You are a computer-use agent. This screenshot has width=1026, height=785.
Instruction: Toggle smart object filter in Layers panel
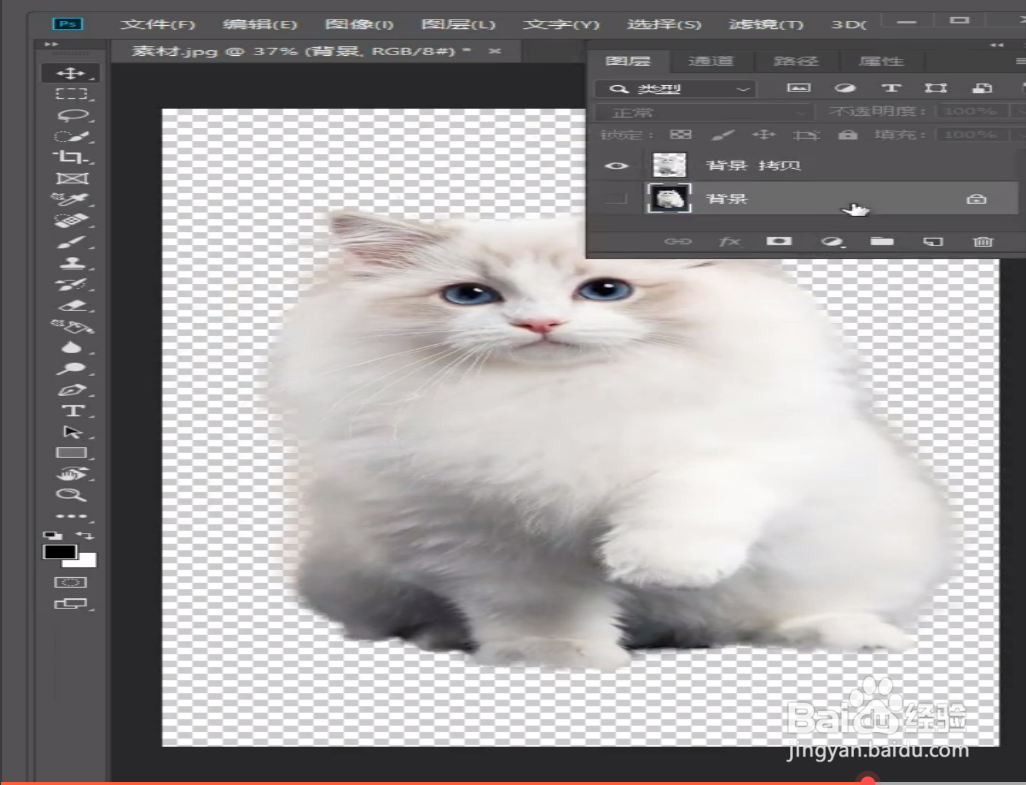982,88
